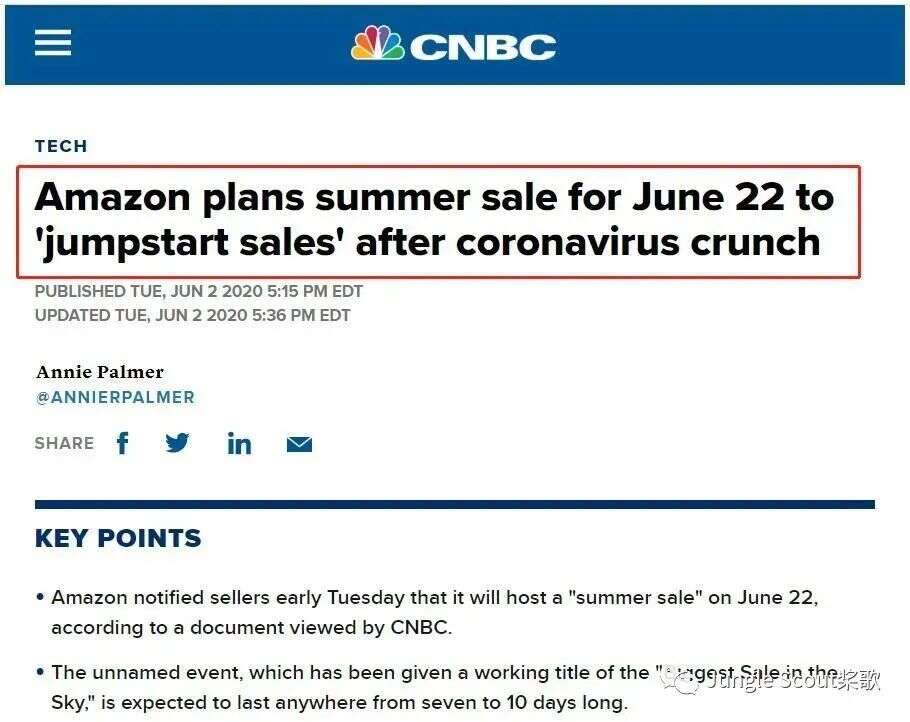The width and height of the screenshot is (910, 722).
Task: Click the CNBC wordmark text in header
Action: pos(482,46)
